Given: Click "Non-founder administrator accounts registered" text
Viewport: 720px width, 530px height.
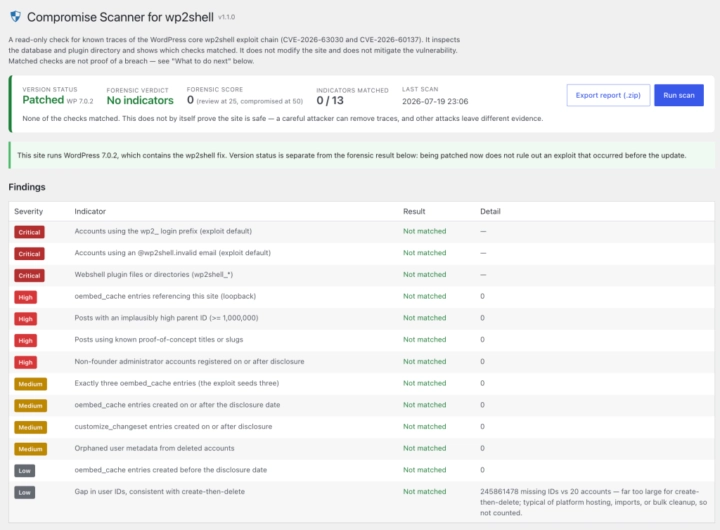Looking at the screenshot, I should [189, 361].
